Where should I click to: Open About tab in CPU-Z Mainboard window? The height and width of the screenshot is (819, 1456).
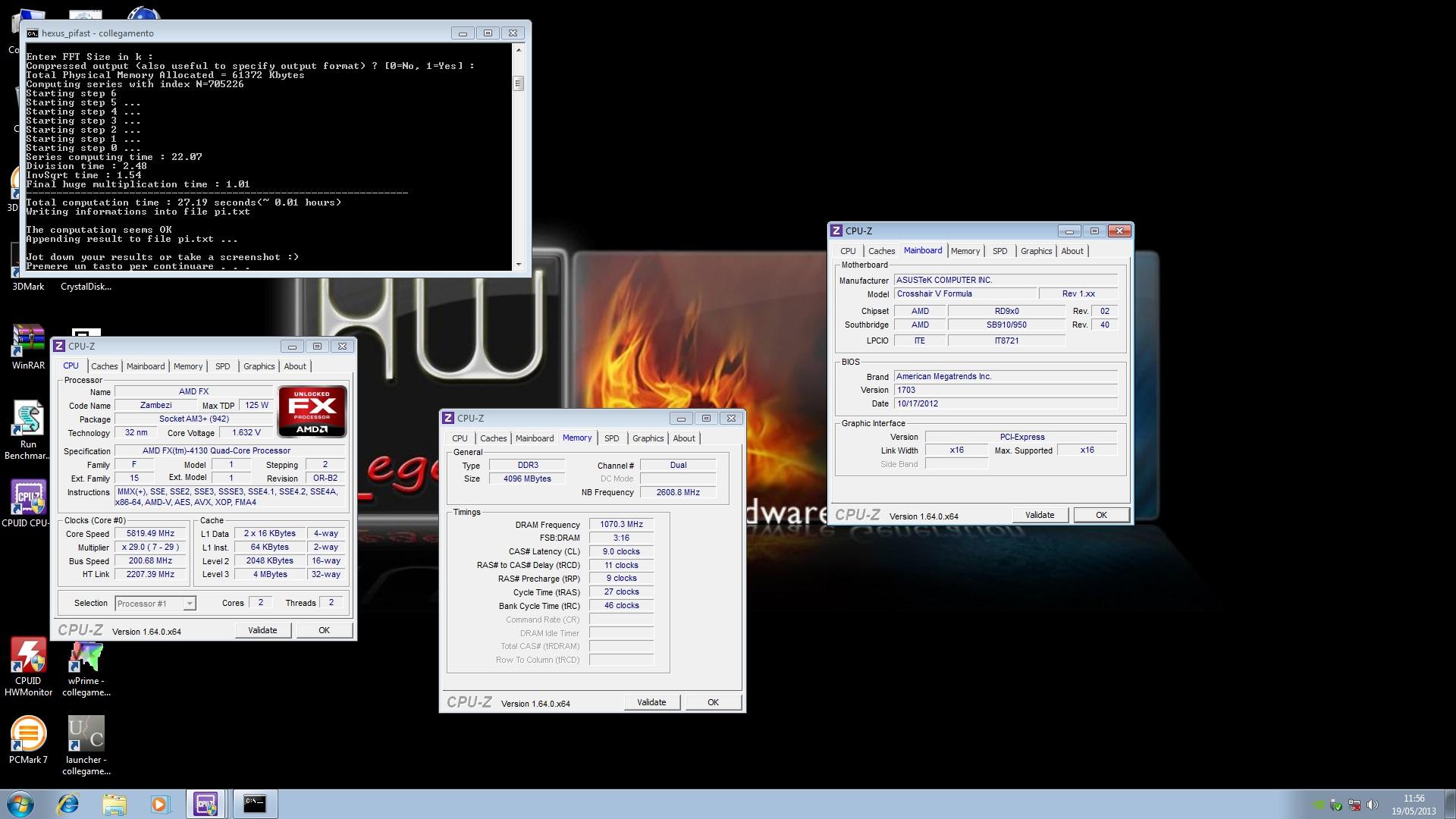click(x=1072, y=251)
